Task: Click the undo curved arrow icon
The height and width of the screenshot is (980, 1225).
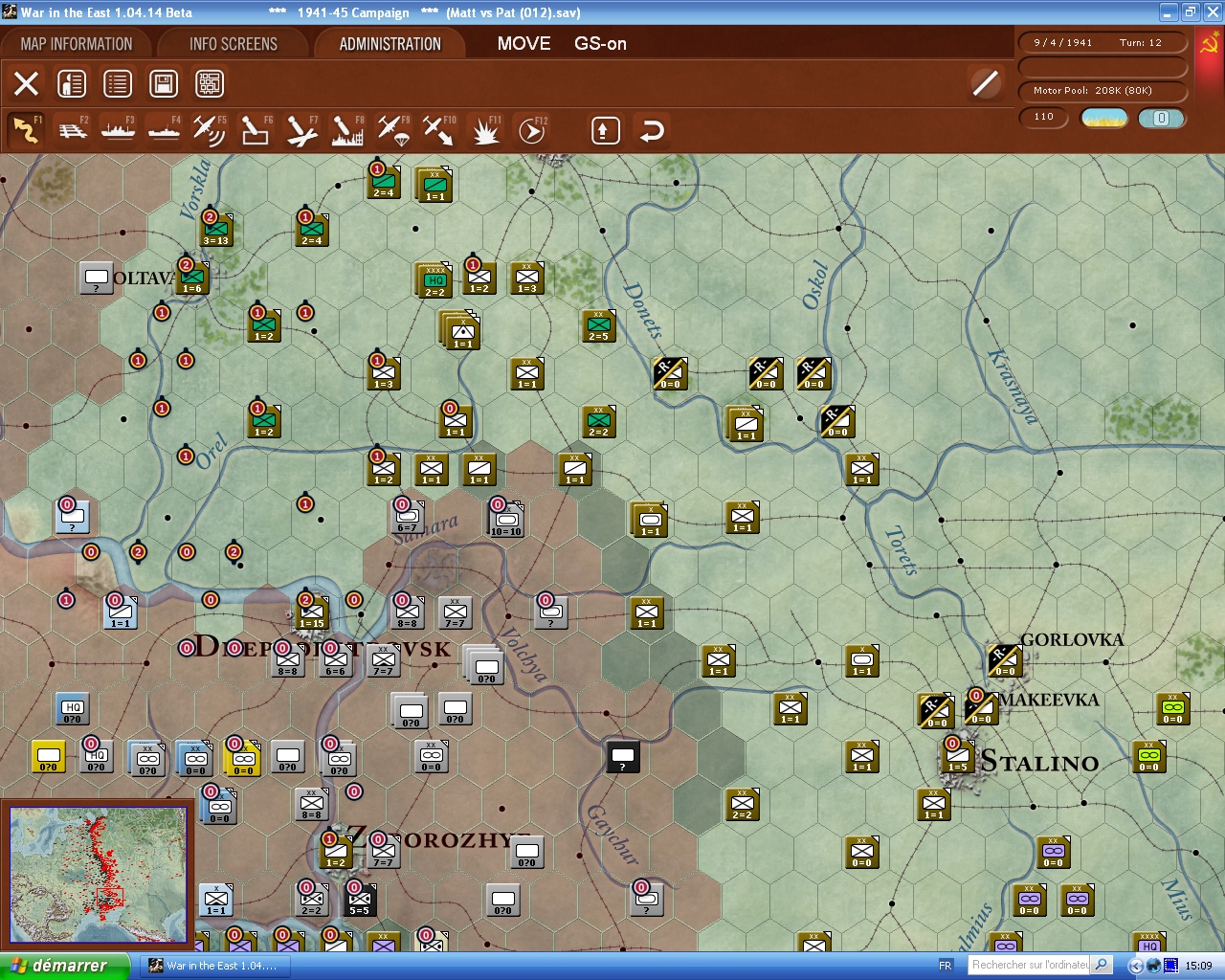Action: [x=652, y=130]
